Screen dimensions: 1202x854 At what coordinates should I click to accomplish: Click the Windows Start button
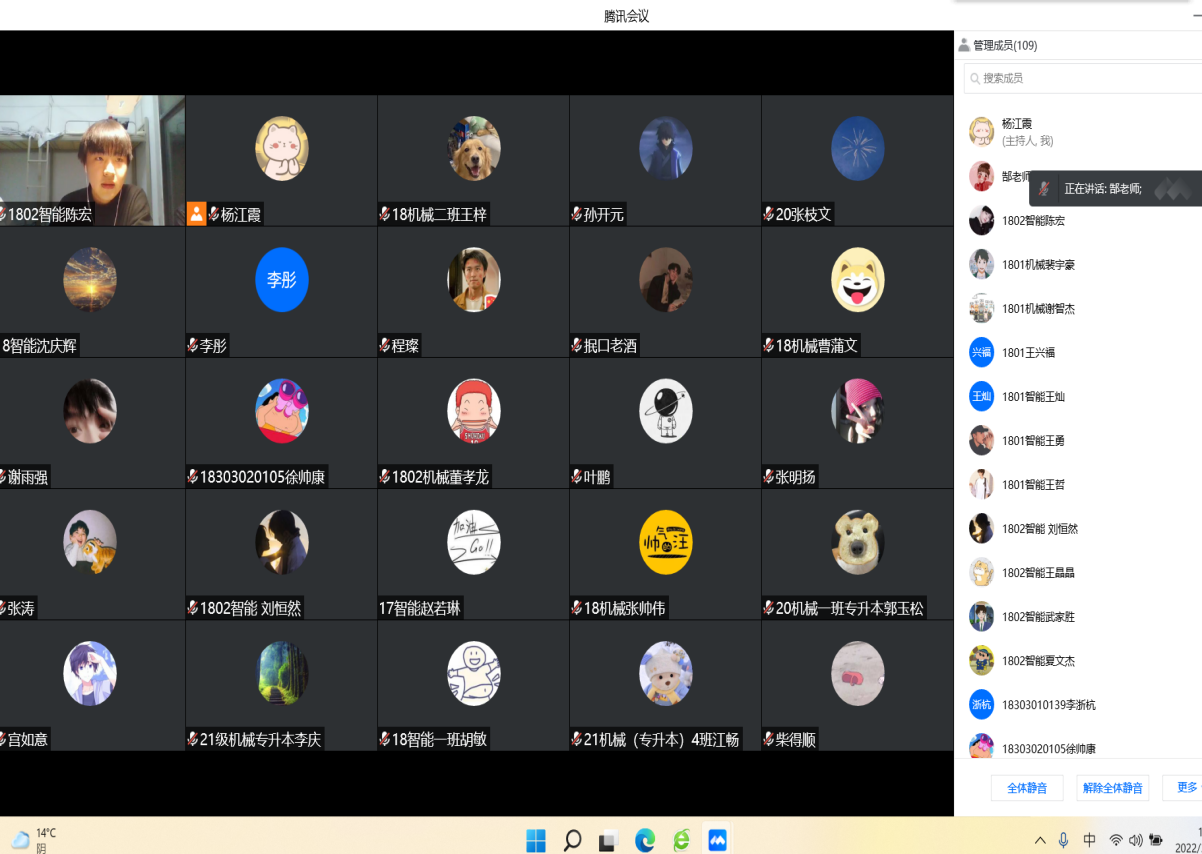coord(536,840)
